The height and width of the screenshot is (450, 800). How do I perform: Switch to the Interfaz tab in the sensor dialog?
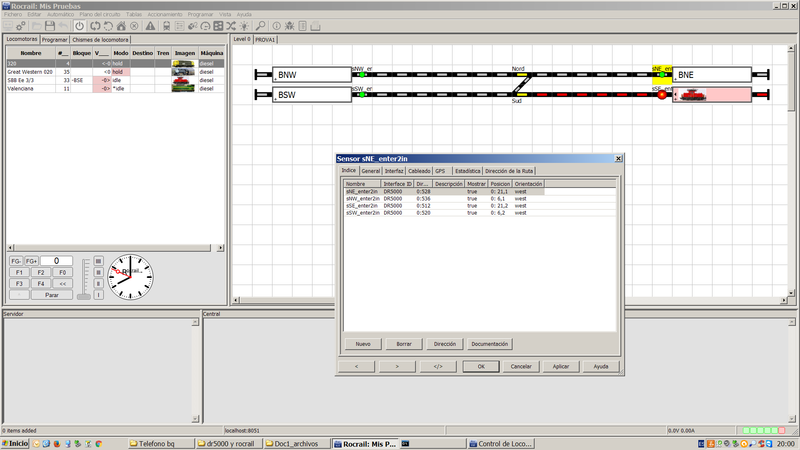pos(393,171)
